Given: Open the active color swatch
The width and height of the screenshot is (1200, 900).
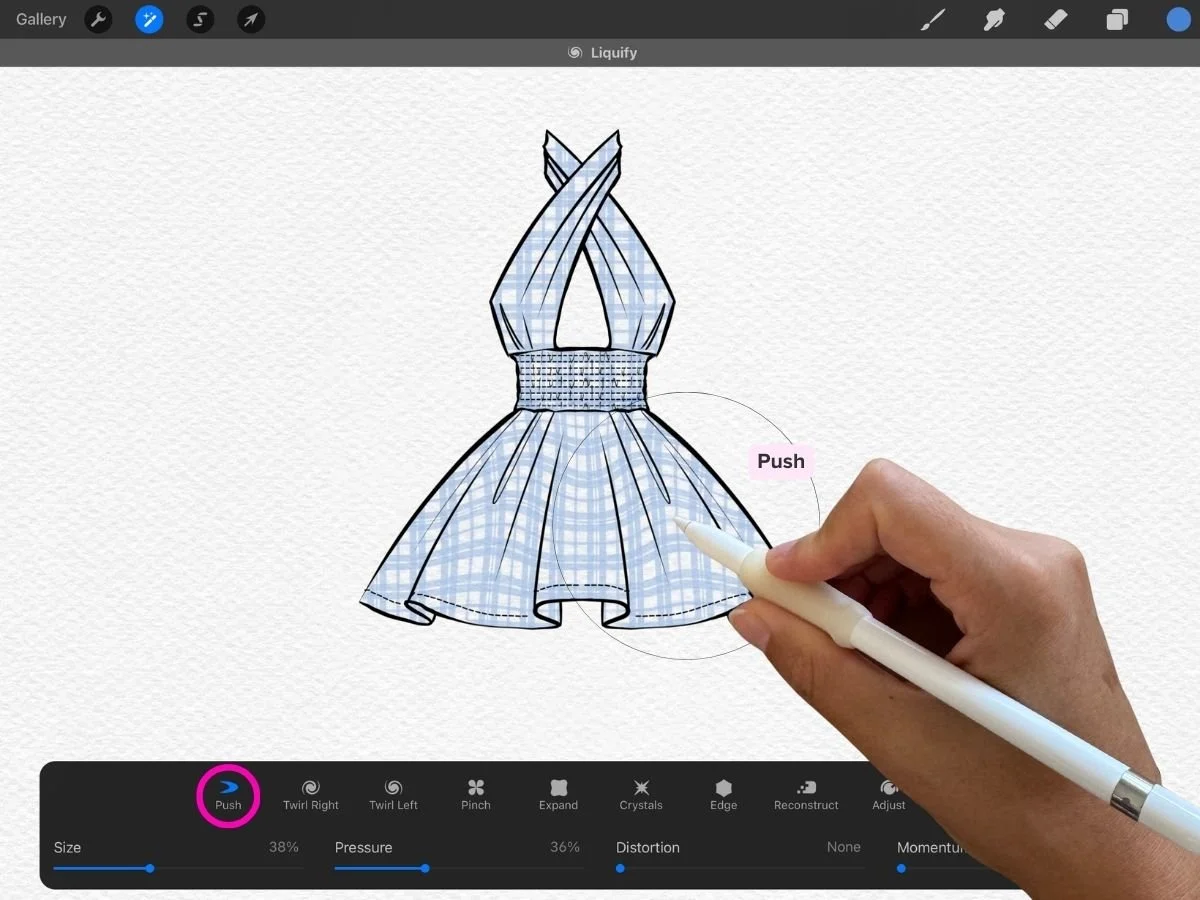Looking at the screenshot, I should click(1178, 19).
